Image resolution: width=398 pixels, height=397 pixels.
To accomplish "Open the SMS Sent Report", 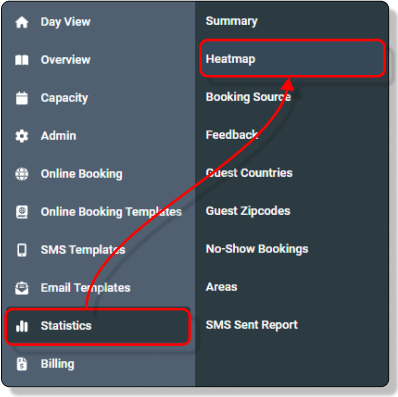I will (x=252, y=325).
